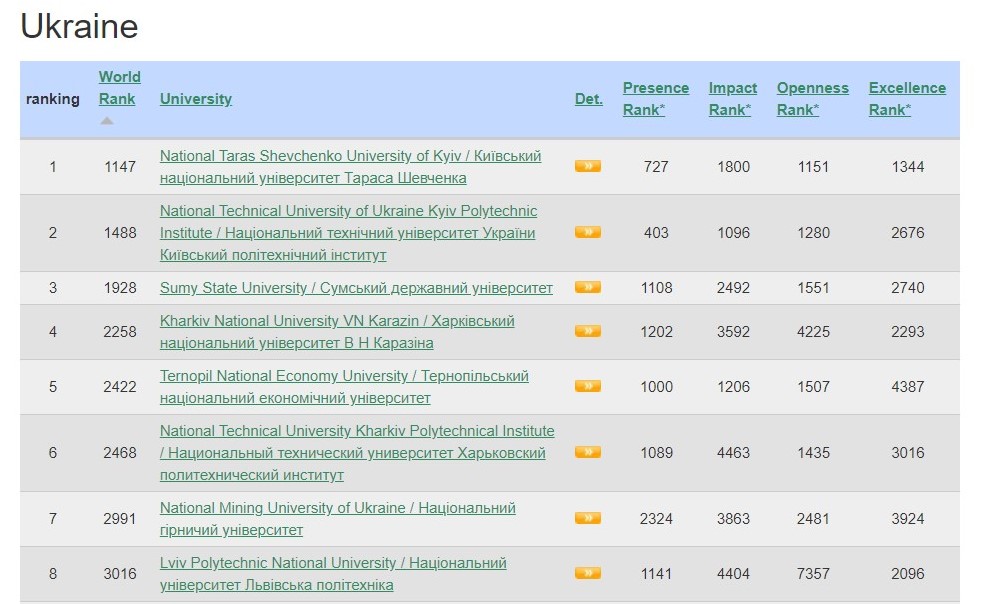Select impact rank value 3592
Image resolution: width=981 pixels, height=604 pixels.
(x=733, y=331)
